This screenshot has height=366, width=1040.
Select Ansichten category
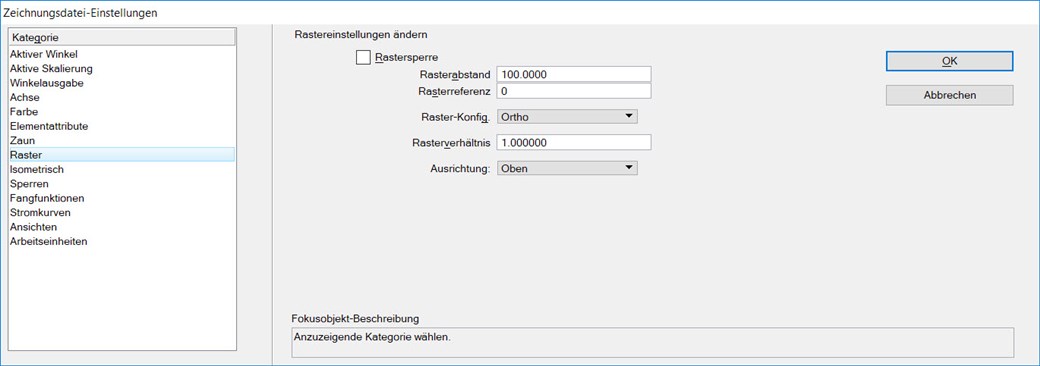pyautogui.click(x=122, y=227)
